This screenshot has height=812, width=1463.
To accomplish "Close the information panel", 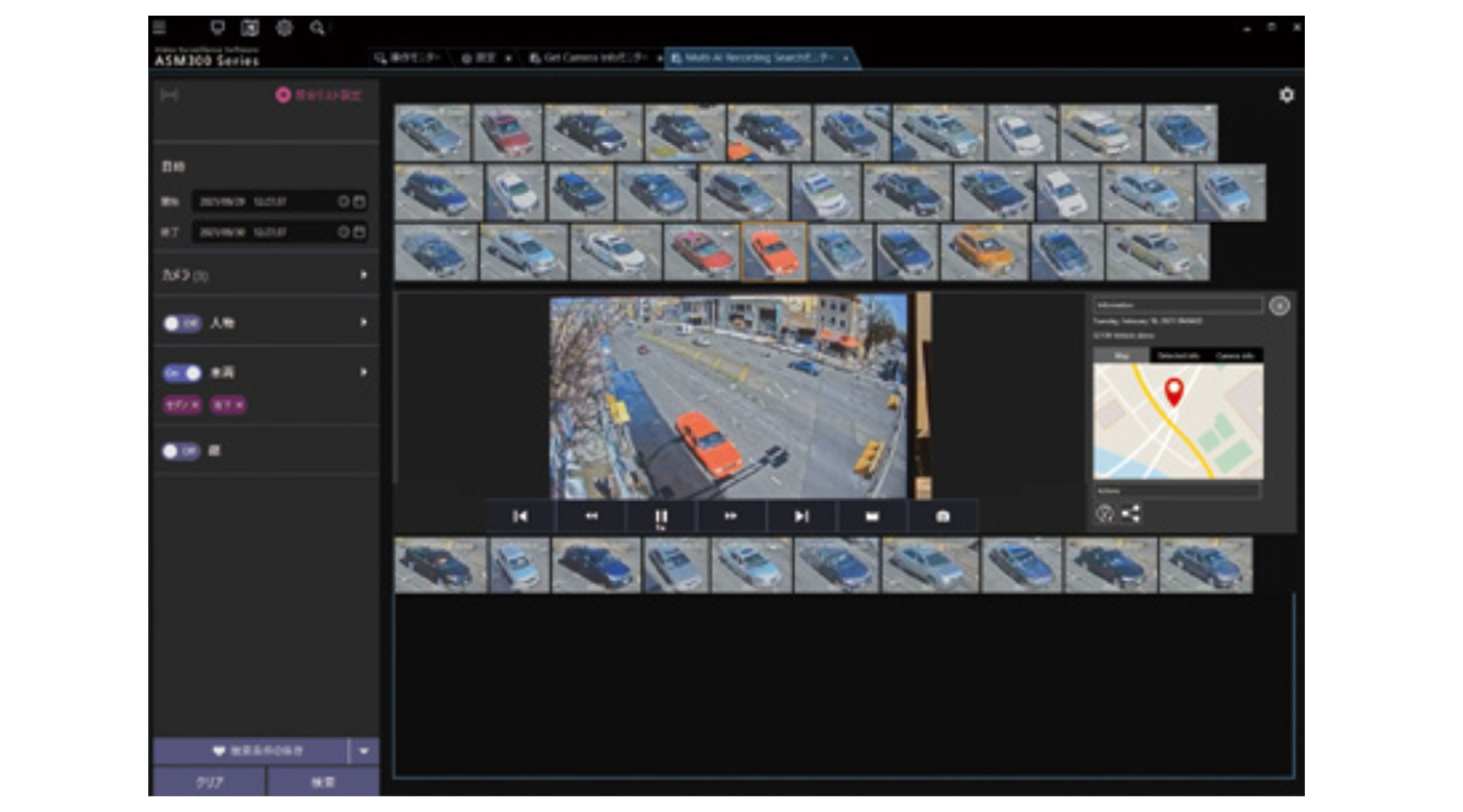I will [x=1280, y=306].
